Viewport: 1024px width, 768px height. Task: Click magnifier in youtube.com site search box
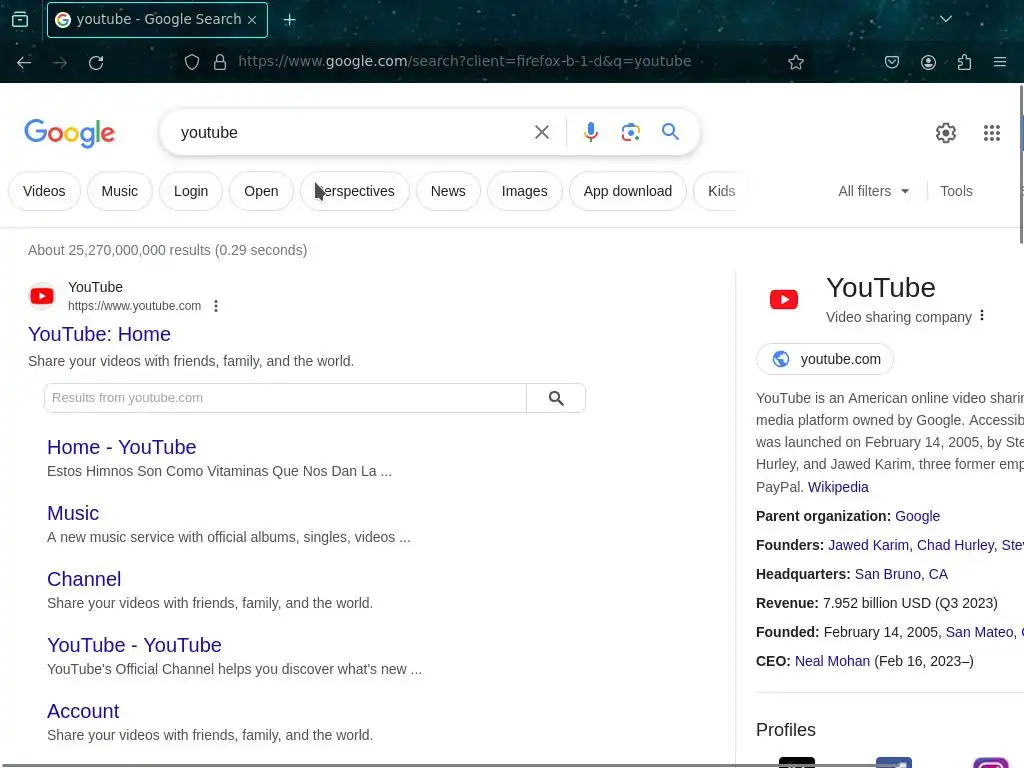point(556,398)
